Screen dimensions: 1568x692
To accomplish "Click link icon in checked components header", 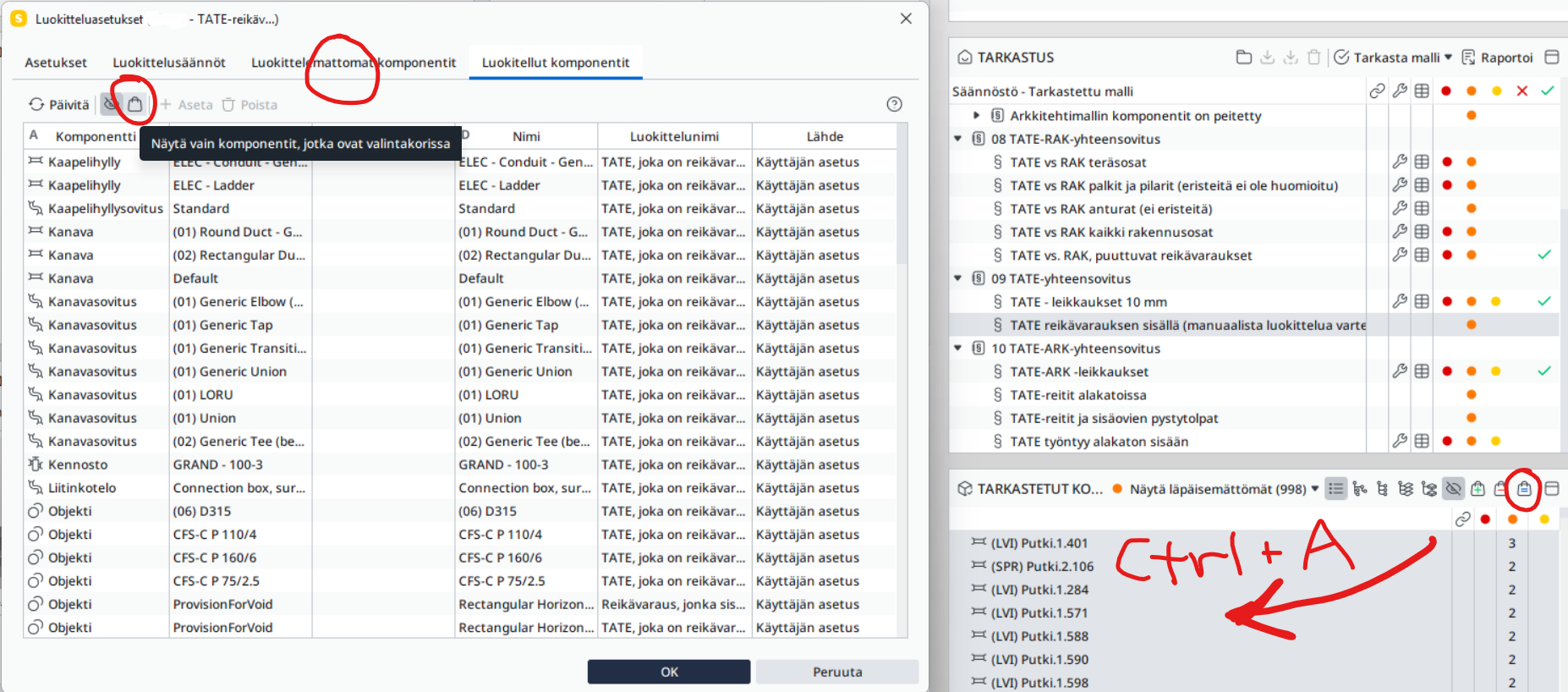I will click(x=1462, y=519).
